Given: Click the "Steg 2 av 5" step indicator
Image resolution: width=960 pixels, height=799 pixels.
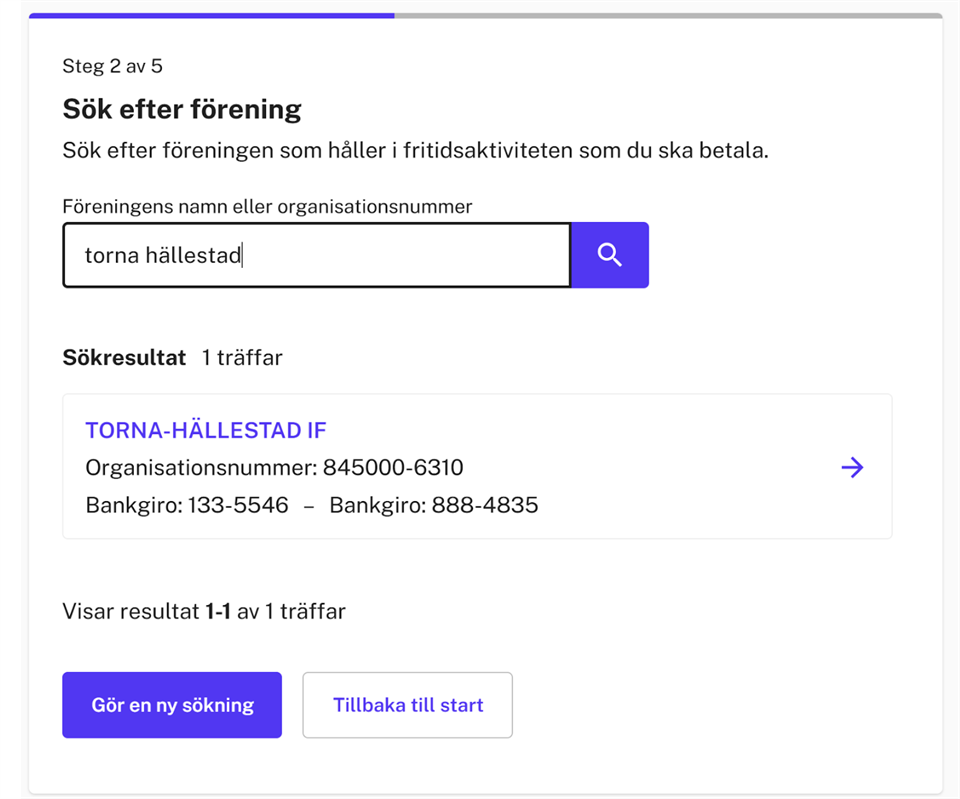Looking at the screenshot, I should (112, 67).
